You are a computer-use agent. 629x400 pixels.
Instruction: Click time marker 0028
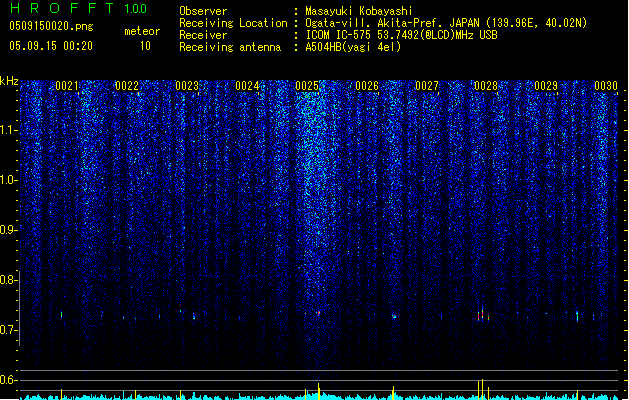[486, 86]
